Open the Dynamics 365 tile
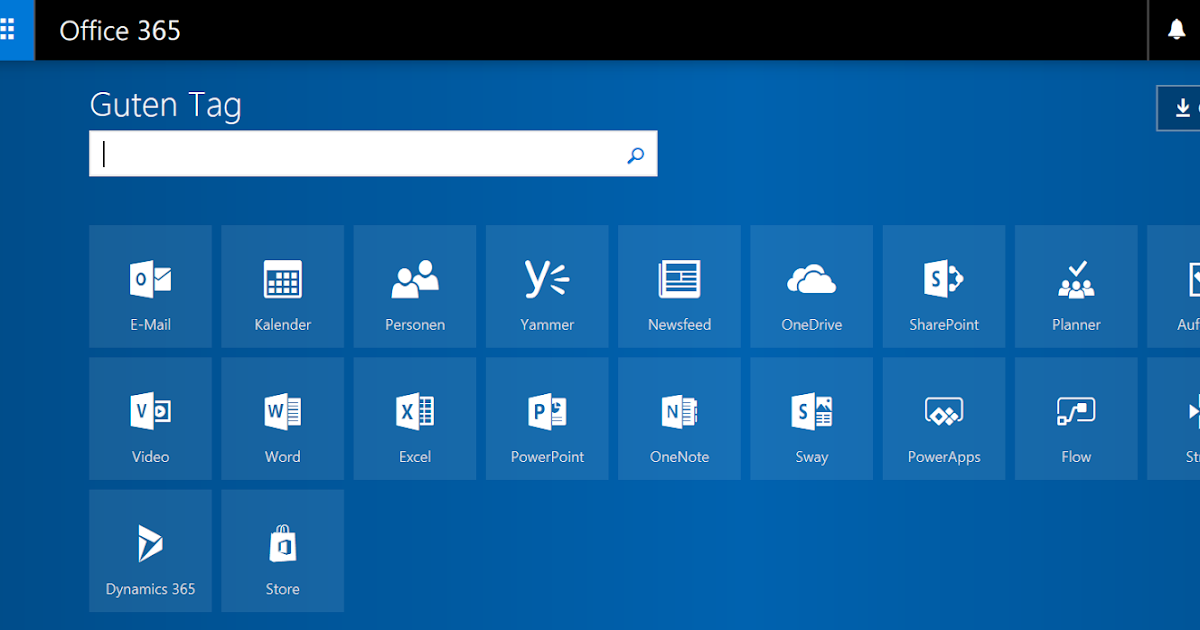The width and height of the screenshot is (1200, 630). coord(151,551)
